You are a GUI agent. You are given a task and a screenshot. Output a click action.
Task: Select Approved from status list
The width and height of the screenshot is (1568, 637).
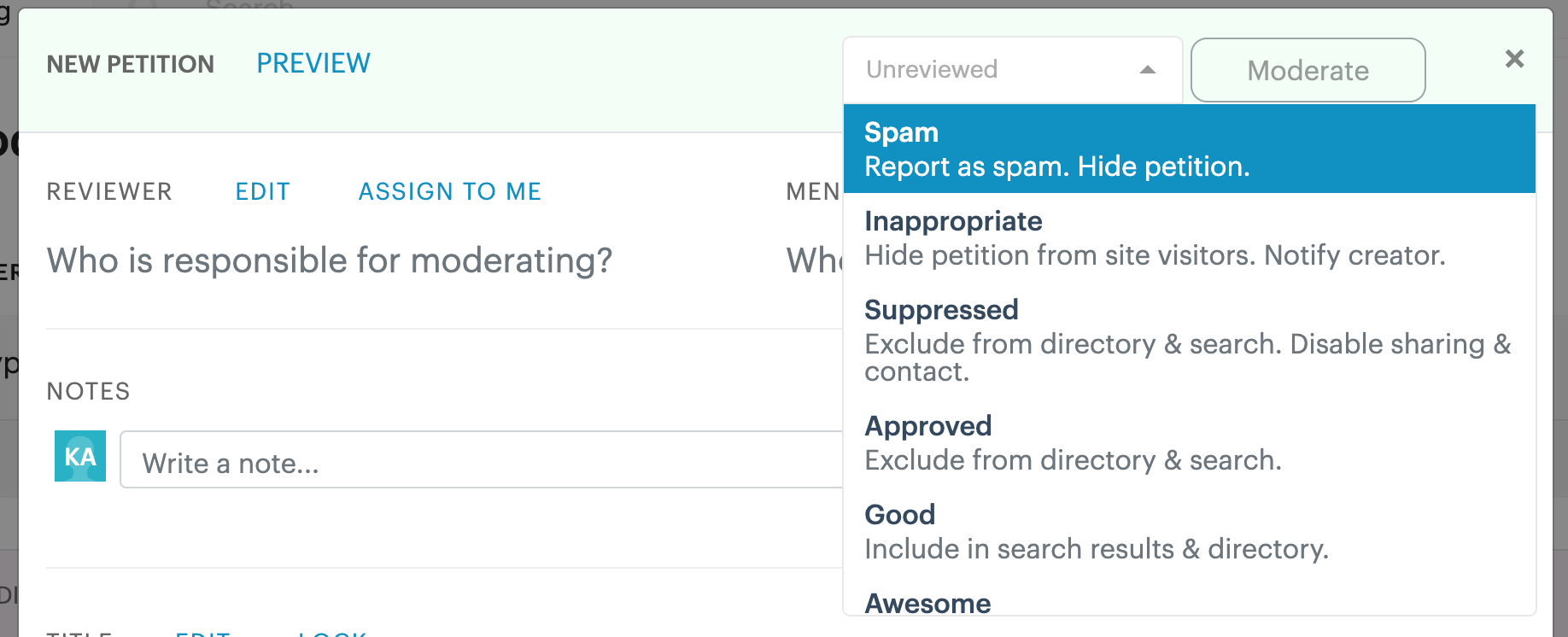(1189, 442)
